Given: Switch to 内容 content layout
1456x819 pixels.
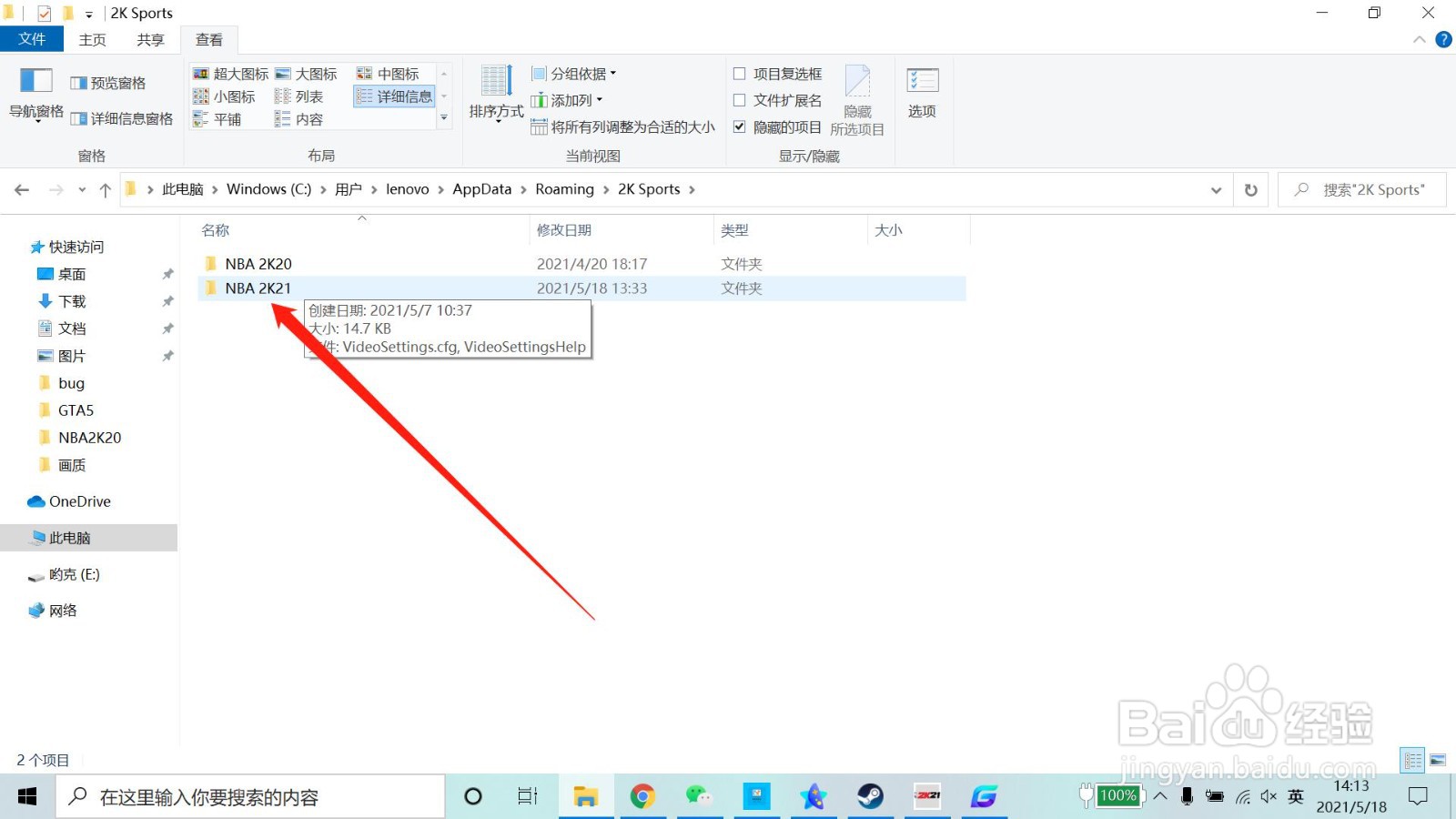Looking at the screenshot, I should coord(298,119).
